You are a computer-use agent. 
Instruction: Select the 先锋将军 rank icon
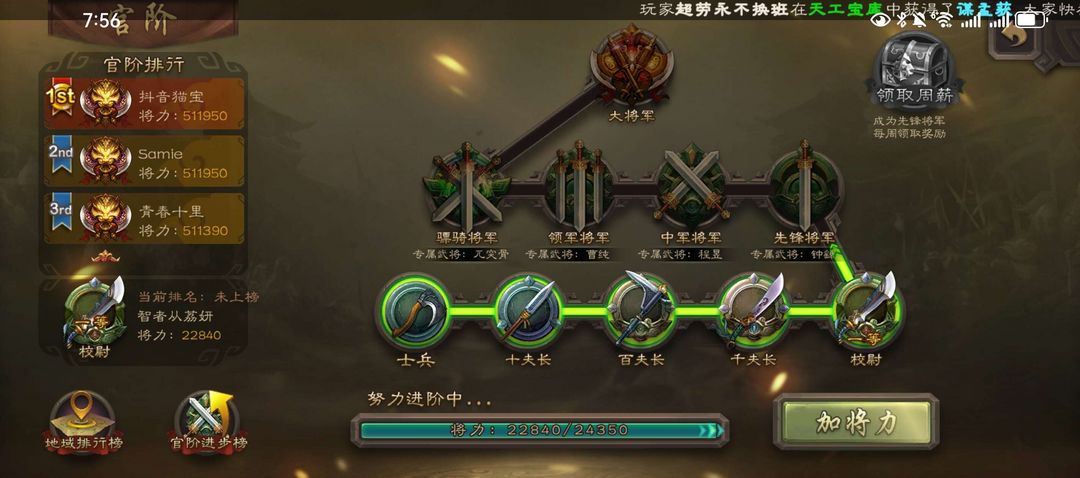click(804, 186)
